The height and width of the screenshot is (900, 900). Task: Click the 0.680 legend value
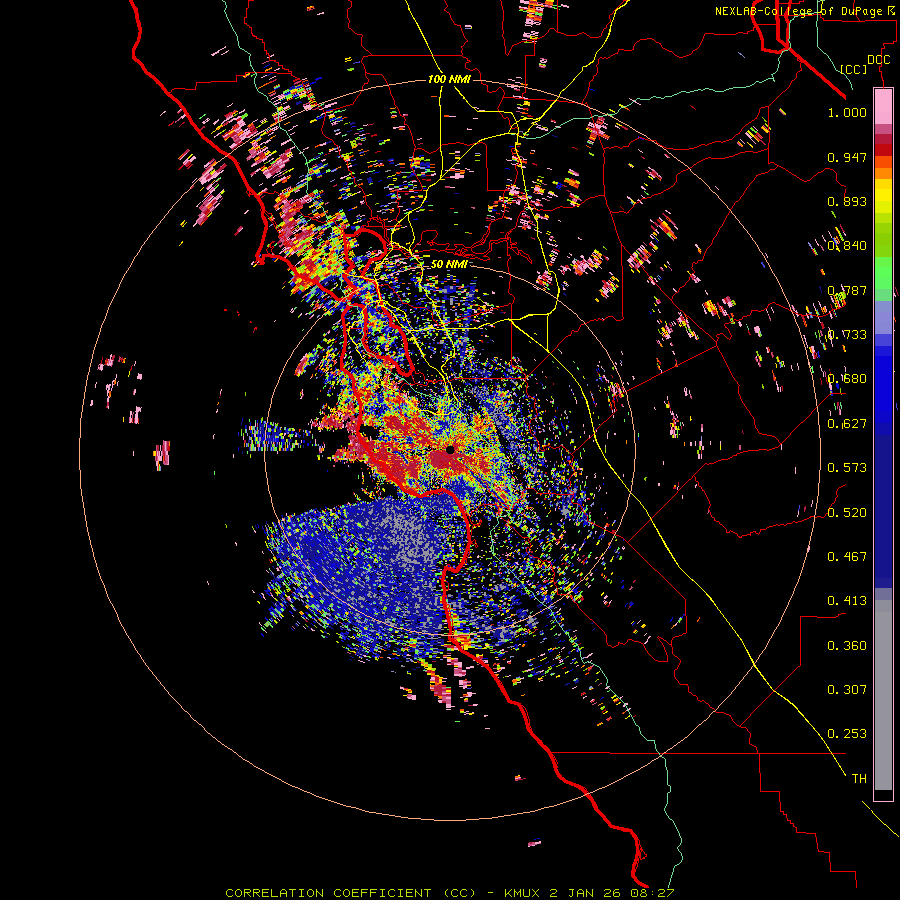847,379
